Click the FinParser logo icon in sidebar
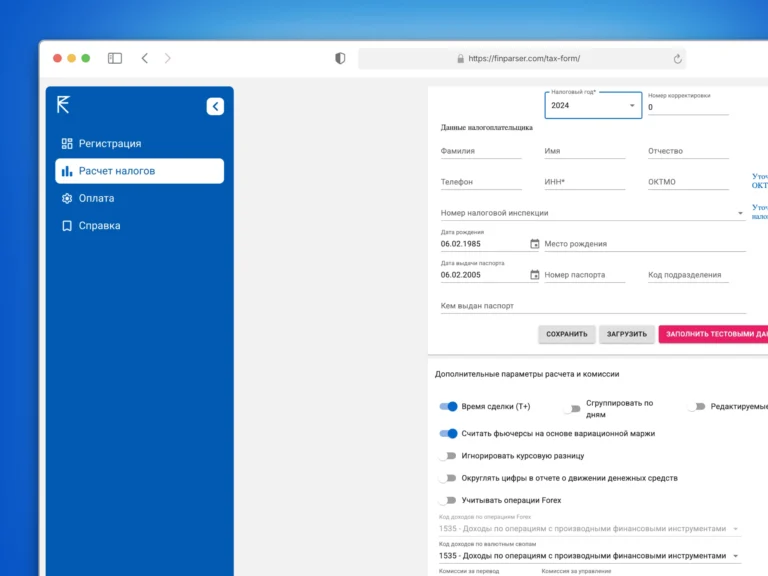This screenshot has width=768, height=576. (64, 105)
